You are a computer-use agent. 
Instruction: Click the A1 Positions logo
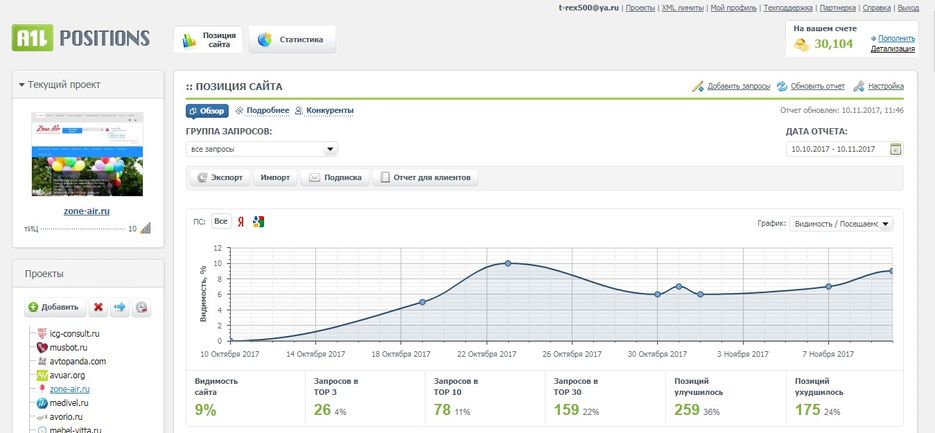point(80,39)
